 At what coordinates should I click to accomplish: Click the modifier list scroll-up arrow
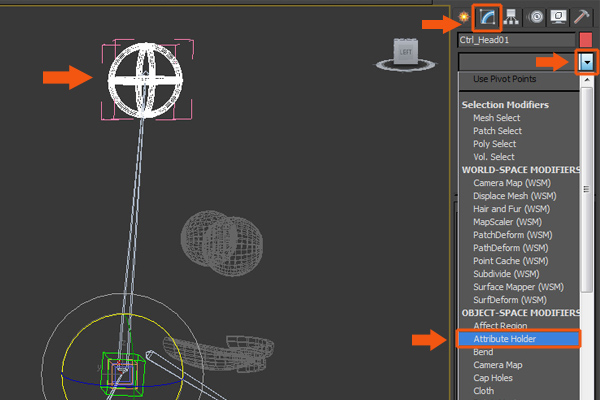pos(587,80)
